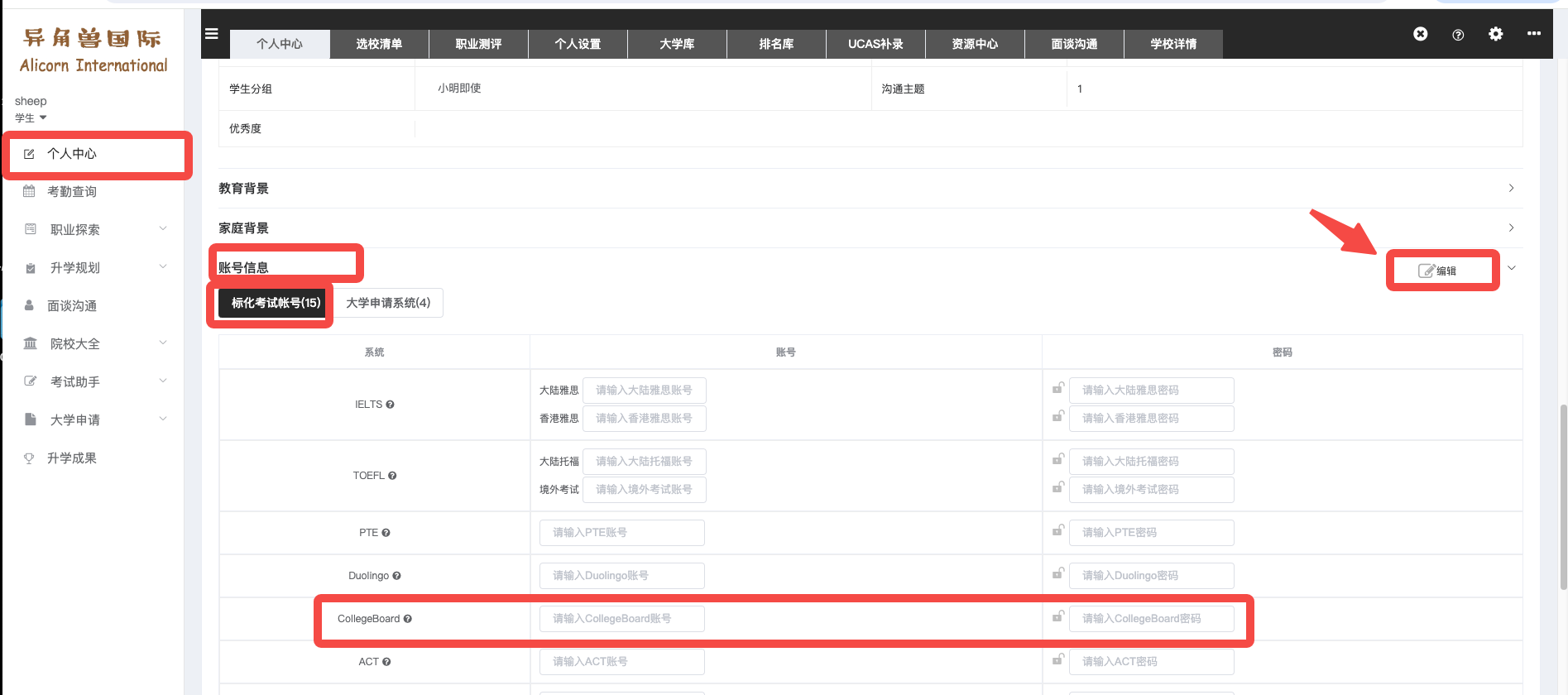The height and width of the screenshot is (695, 1568).
Task: Click the IELTS help tooltip icon
Action: tap(390, 405)
